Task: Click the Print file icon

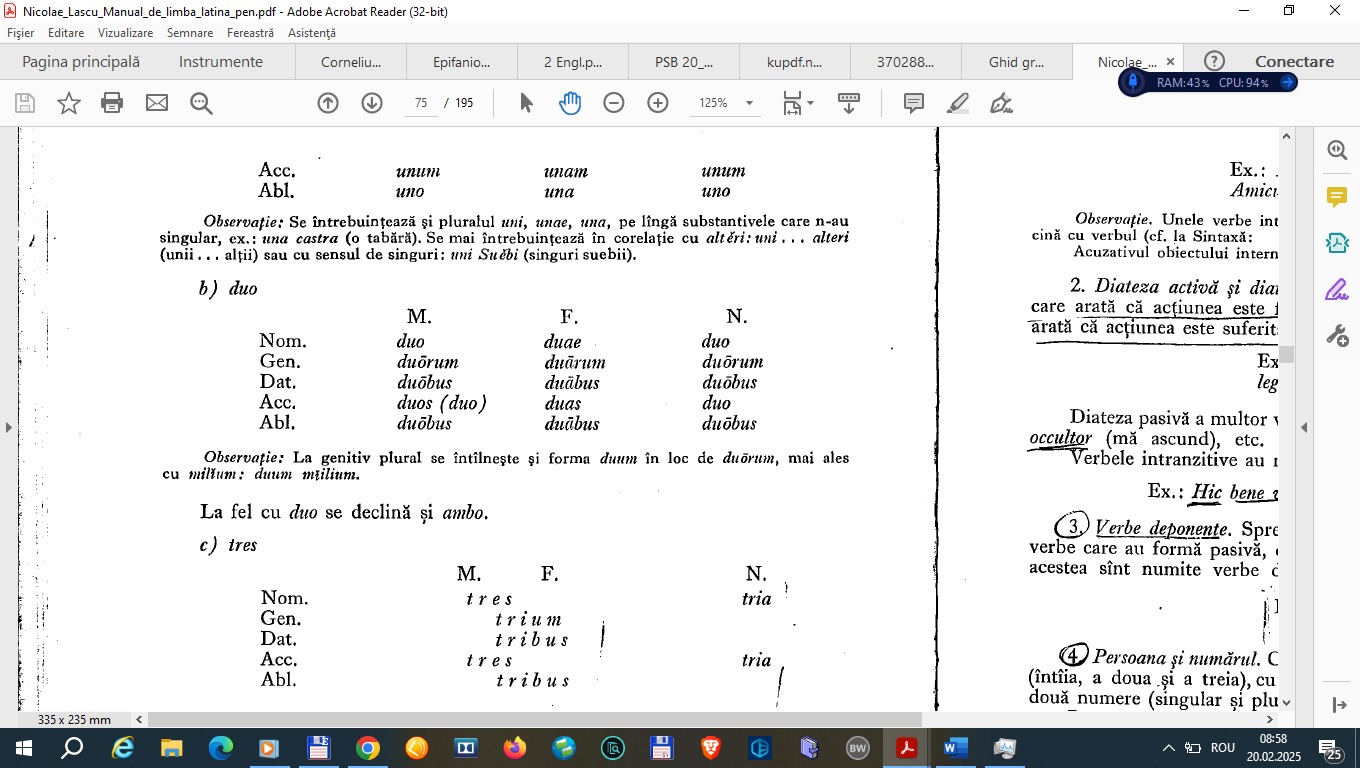Action: pos(112,103)
